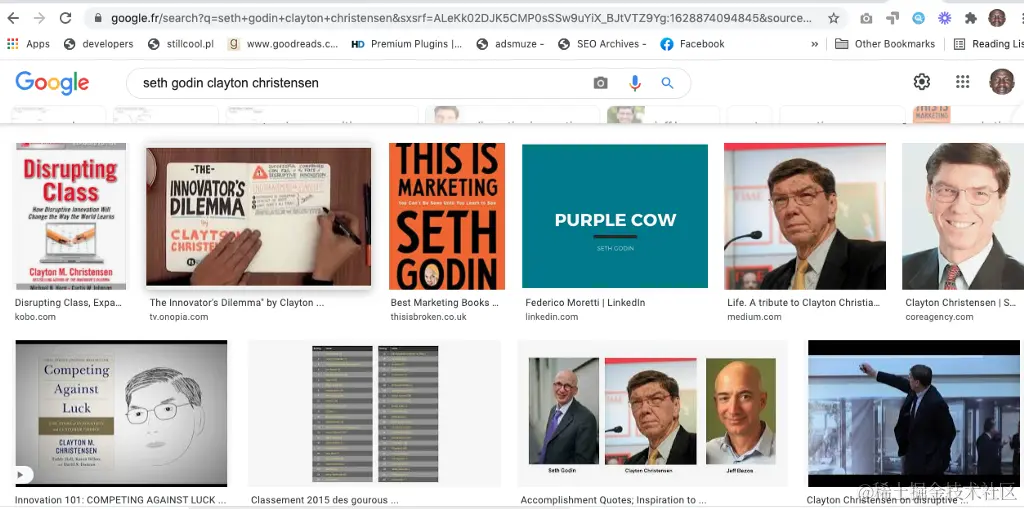Open the 'Best Marketing Books' caption

point(445,303)
